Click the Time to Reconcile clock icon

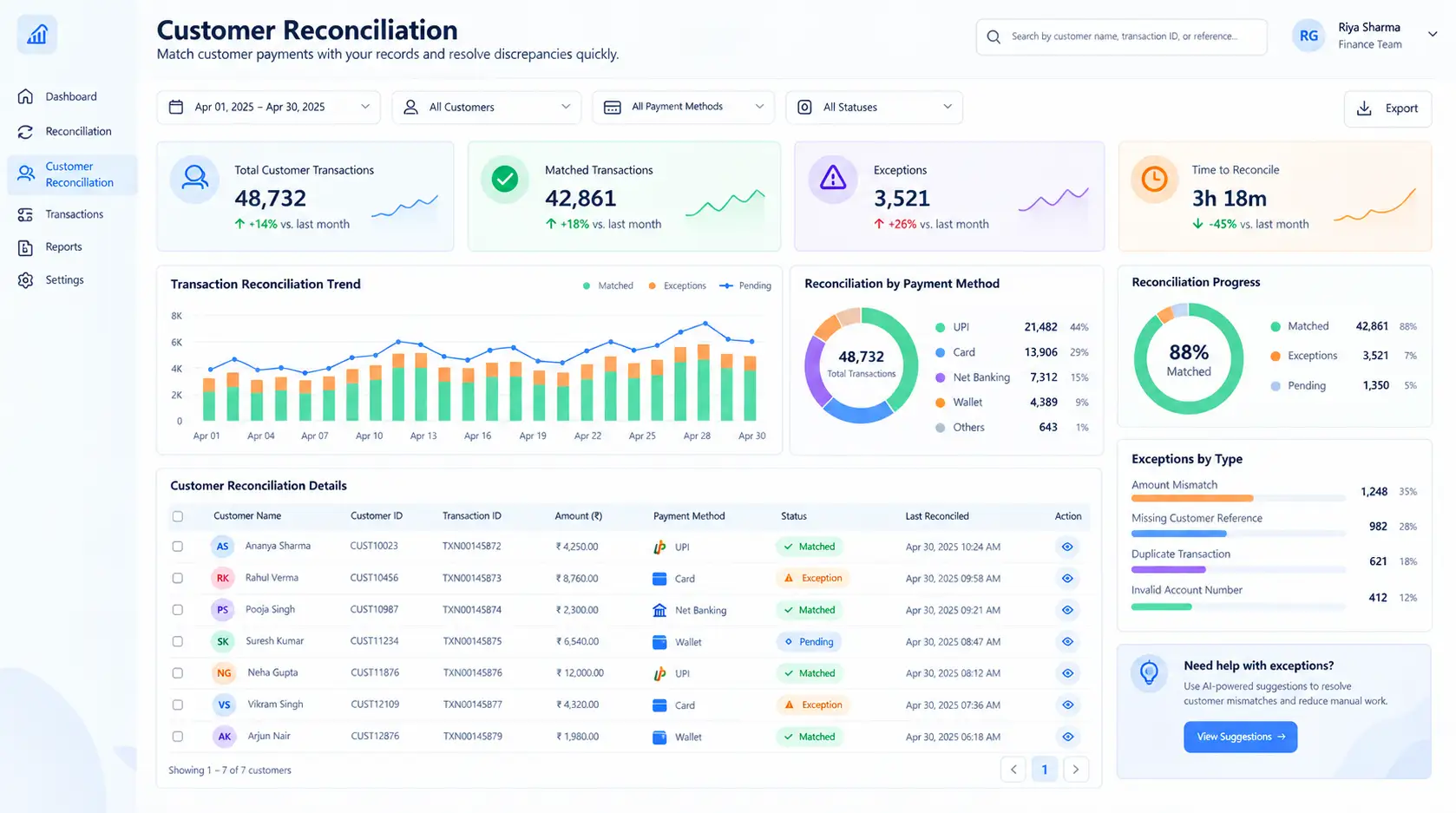click(x=1154, y=179)
